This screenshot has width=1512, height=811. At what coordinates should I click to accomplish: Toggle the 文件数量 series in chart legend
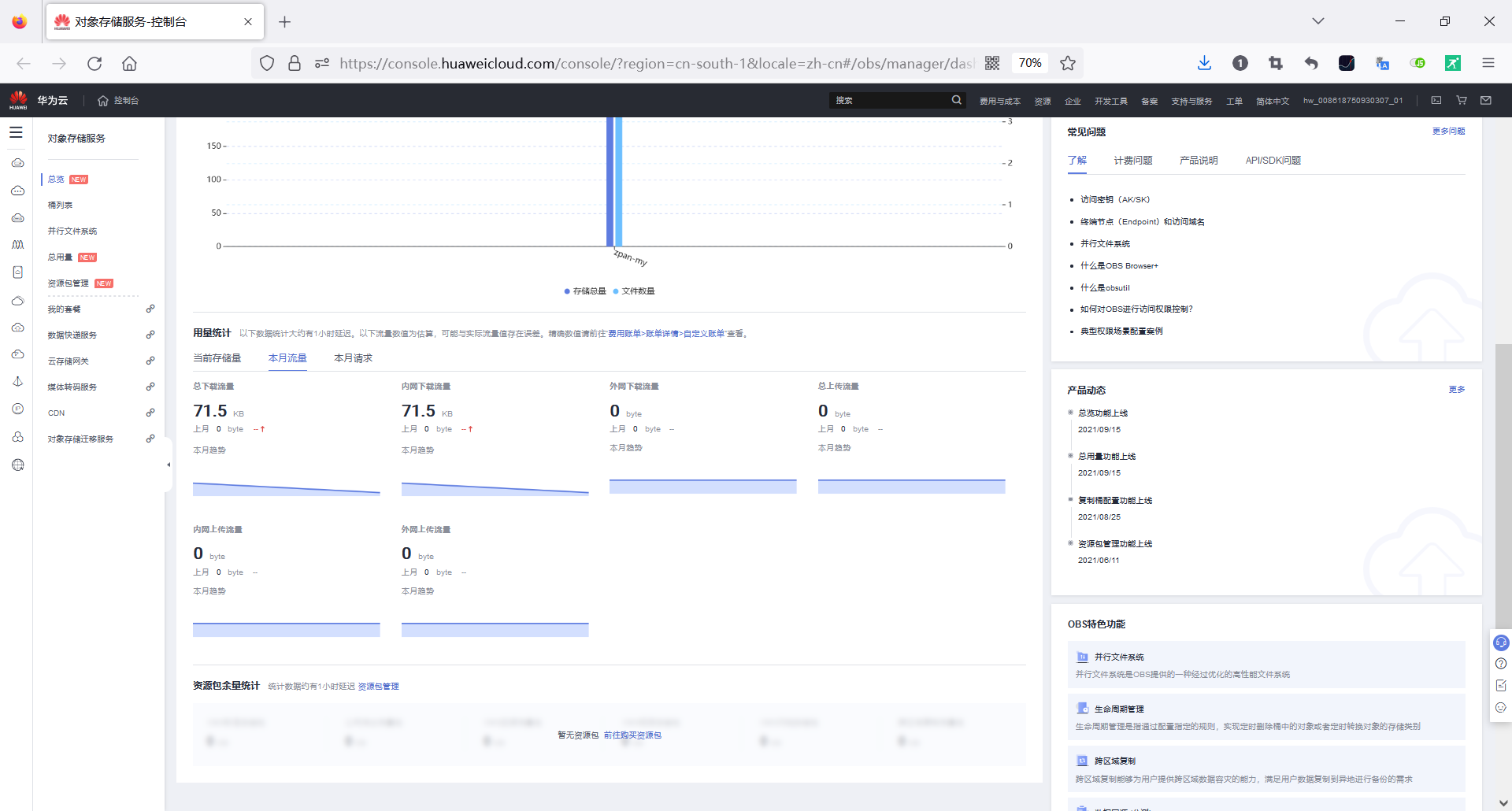click(x=634, y=291)
